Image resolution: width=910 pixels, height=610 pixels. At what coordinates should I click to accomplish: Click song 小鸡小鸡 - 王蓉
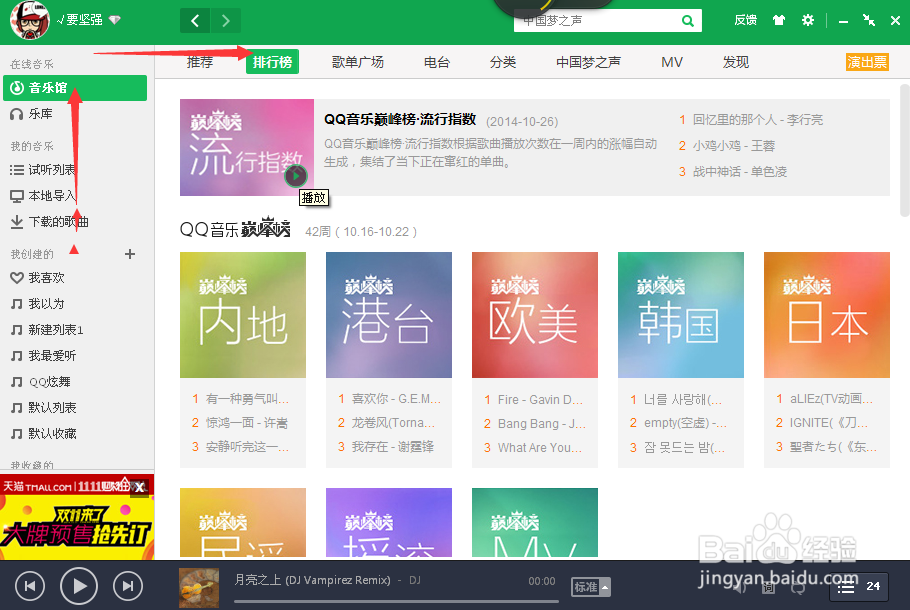[x=734, y=146]
